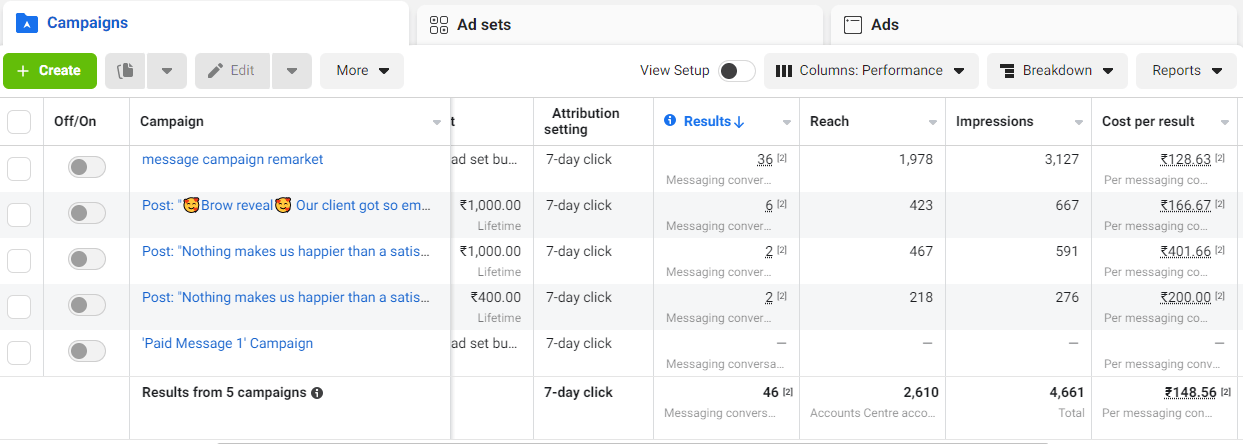Click the reach value 1,978
The image size is (1243, 444).
(915, 159)
